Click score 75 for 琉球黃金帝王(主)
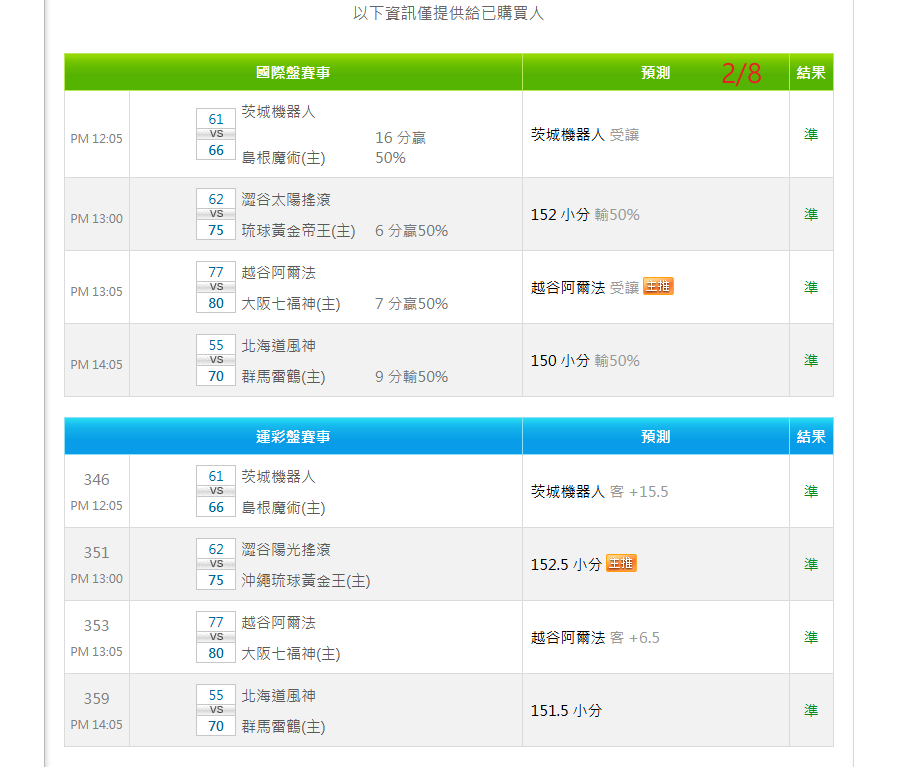905x767 pixels. click(x=216, y=230)
